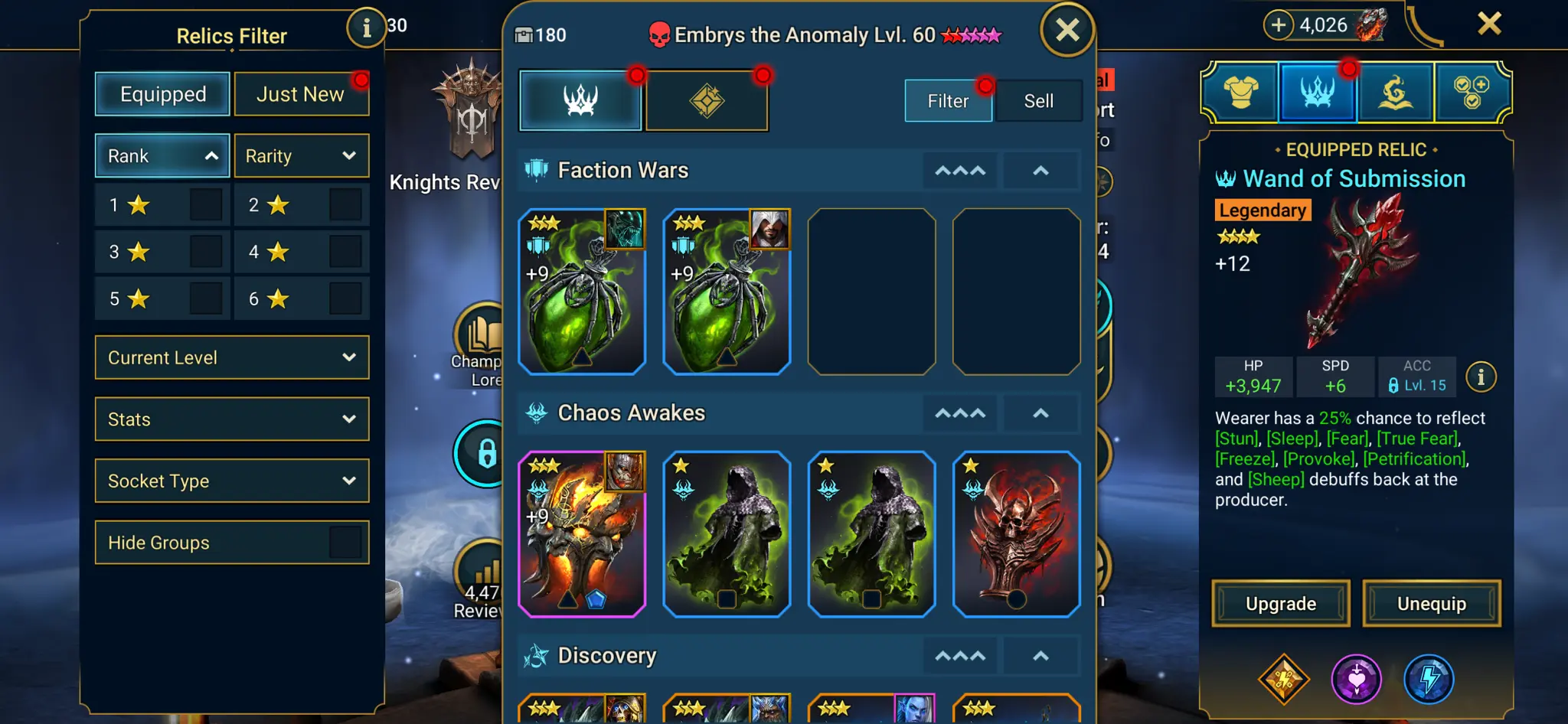Screen dimensions: 1568x724
Task: Open the Socket Type dropdown
Action: tap(232, 481)
